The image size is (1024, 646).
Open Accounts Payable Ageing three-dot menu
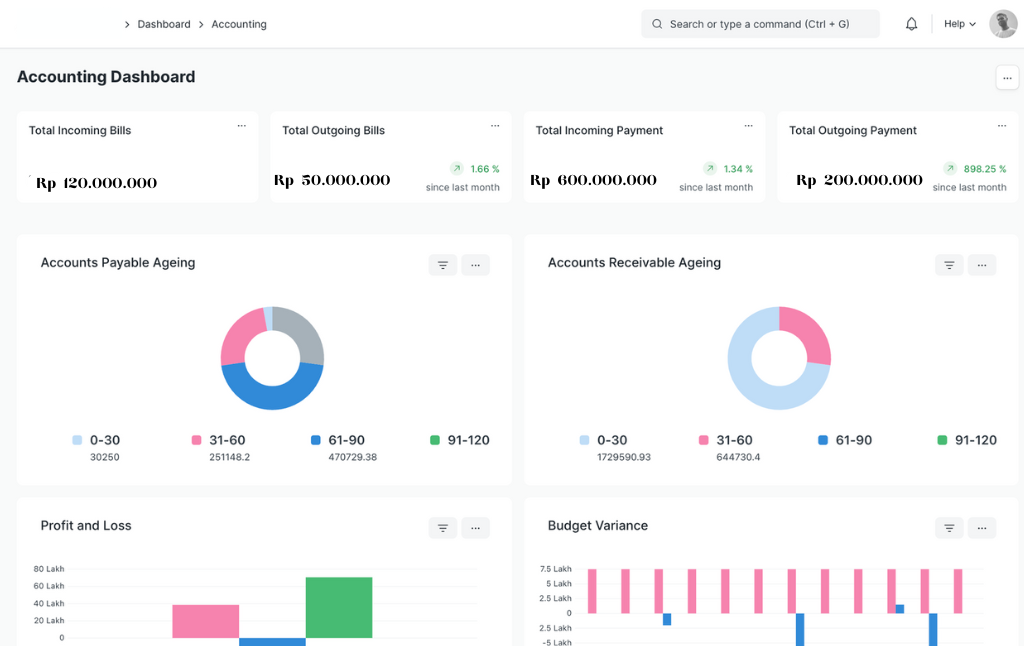tap(475, 265)
